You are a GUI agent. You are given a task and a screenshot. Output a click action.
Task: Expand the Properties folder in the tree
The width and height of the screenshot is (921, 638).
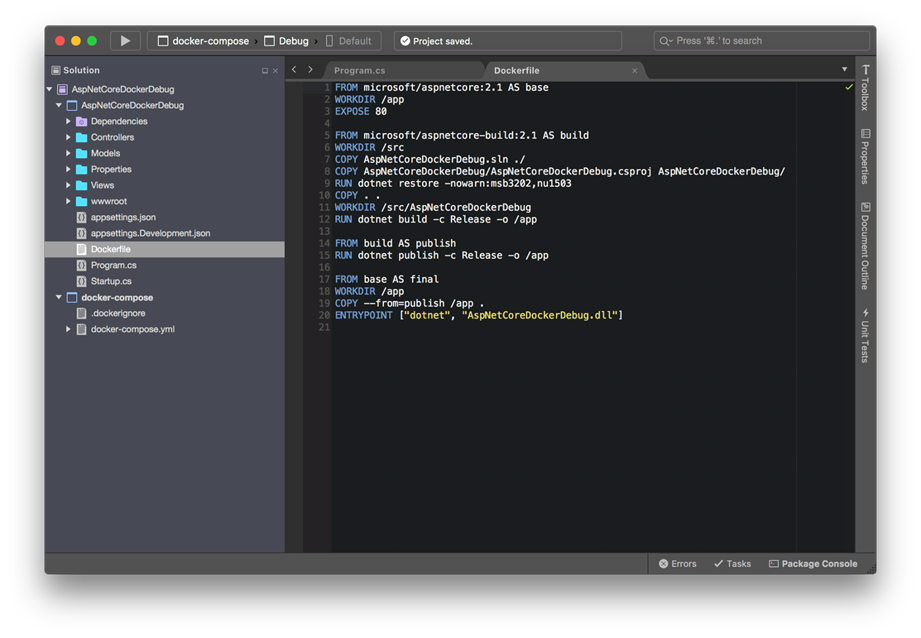click(x=68, y=169)
